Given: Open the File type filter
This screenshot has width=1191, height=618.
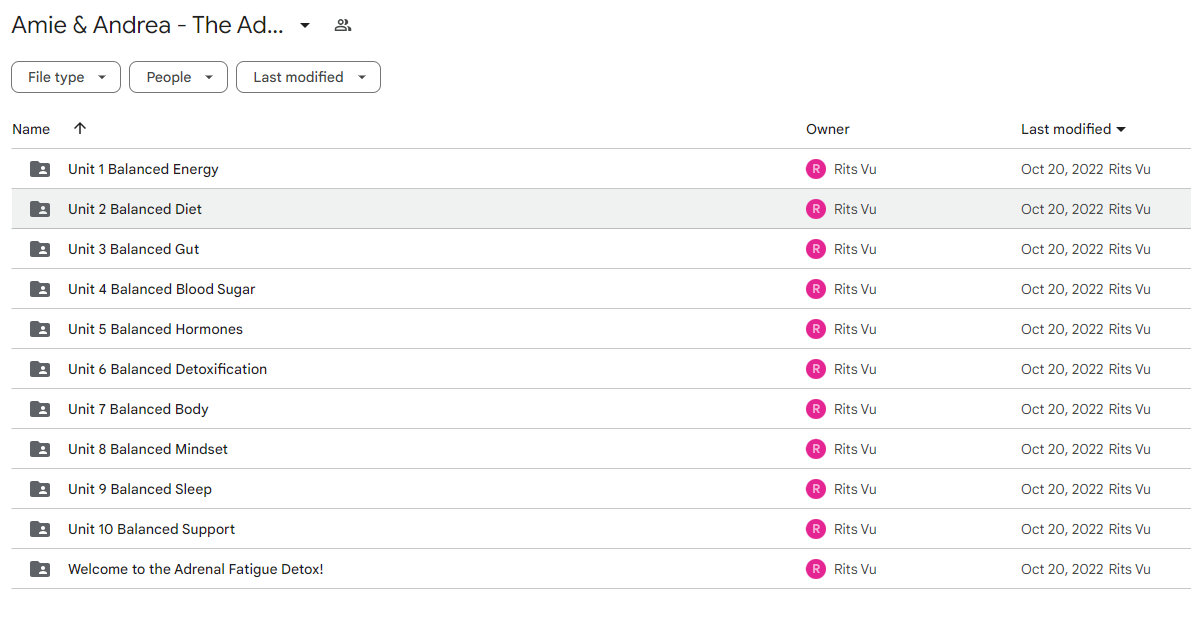Looking at the screenshot, I should (x=66, y=77).
